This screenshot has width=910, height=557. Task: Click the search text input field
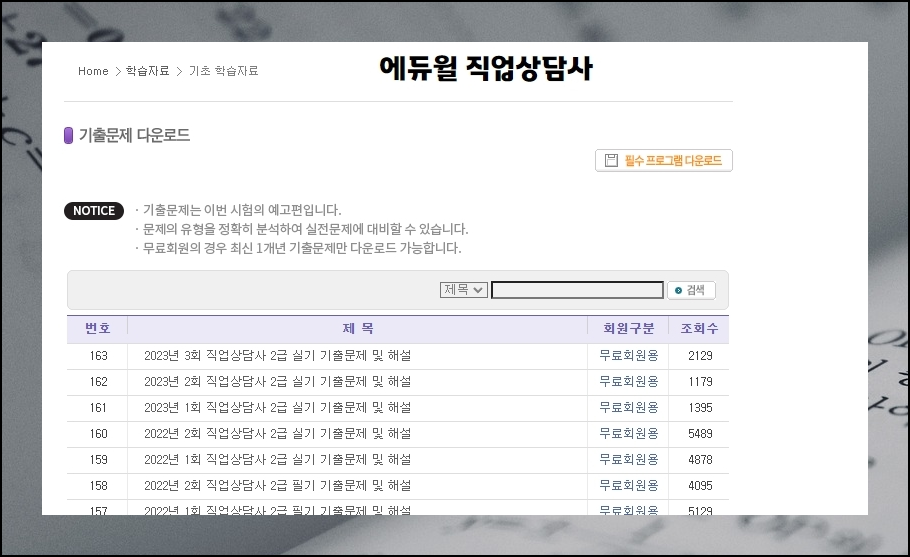(577, 290)
